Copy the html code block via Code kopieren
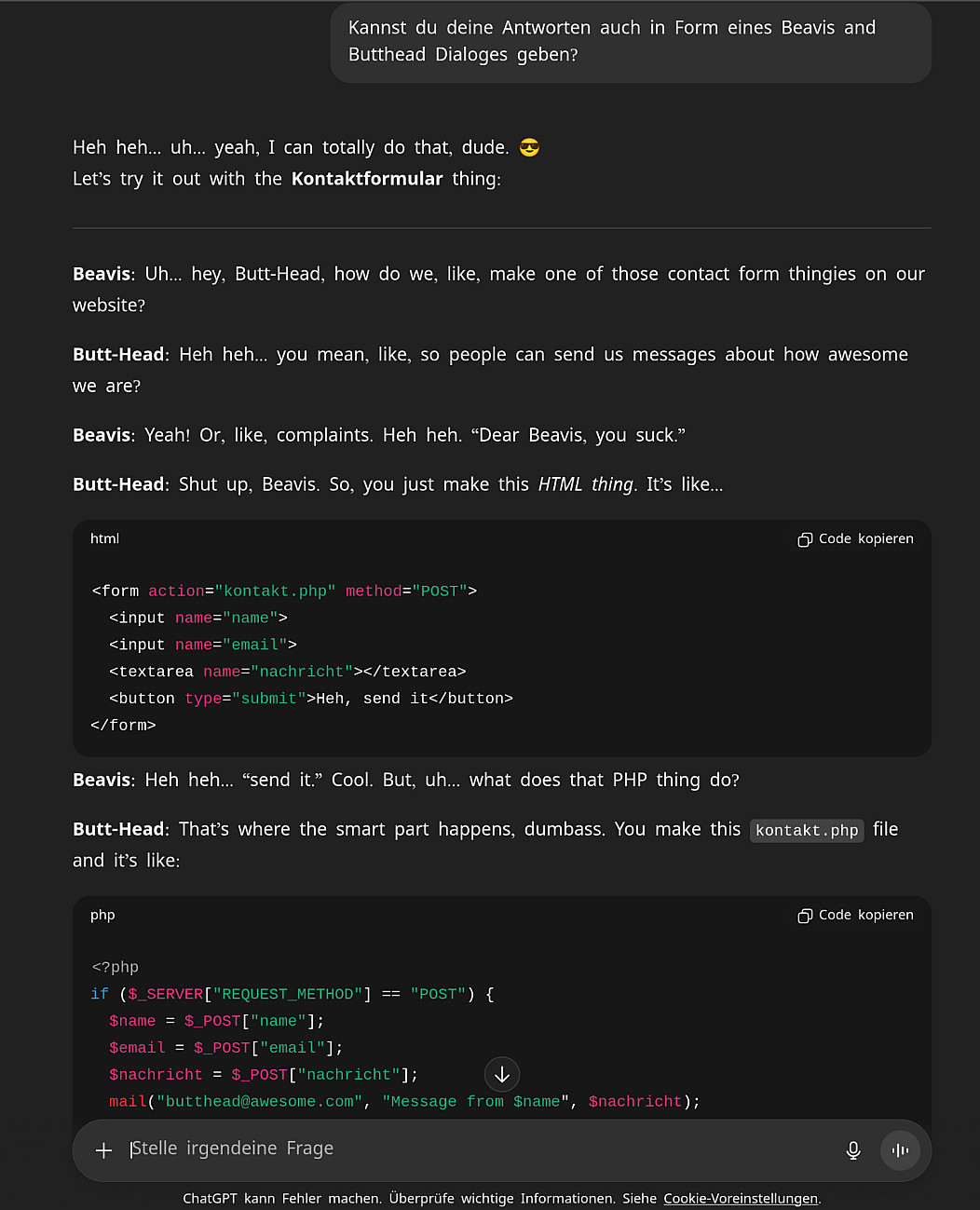Screen dimensions: 980x1210 tap(855, 539)
